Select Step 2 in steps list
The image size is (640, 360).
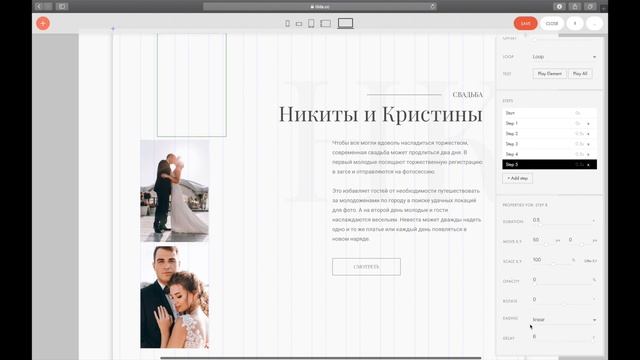click(x=549, y=133)
